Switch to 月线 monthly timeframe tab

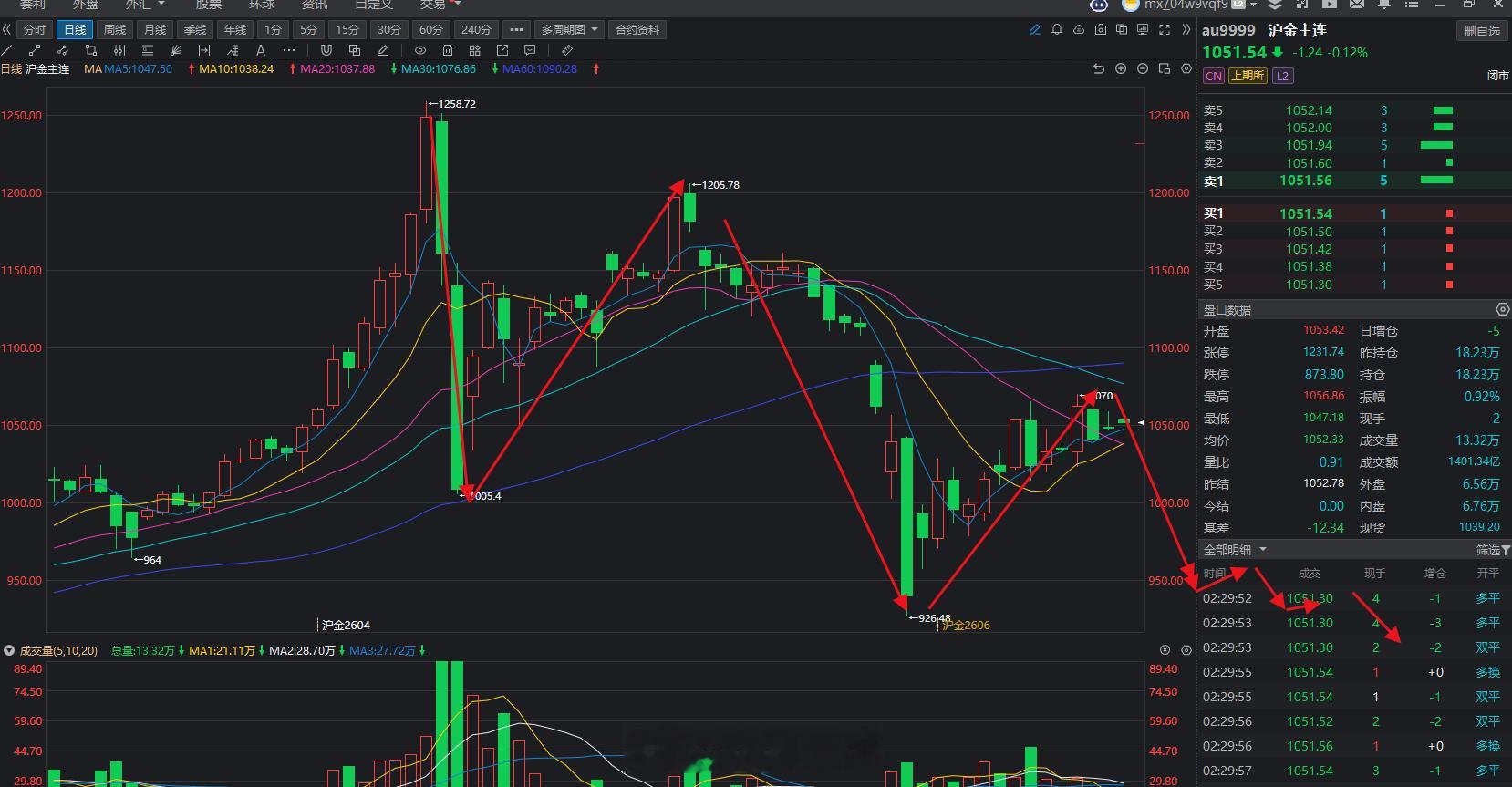[x=155, y=30]
